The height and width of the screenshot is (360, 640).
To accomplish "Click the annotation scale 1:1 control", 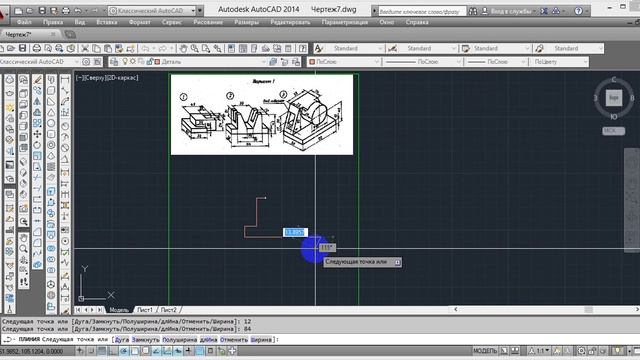I will [x=540, y=351].
